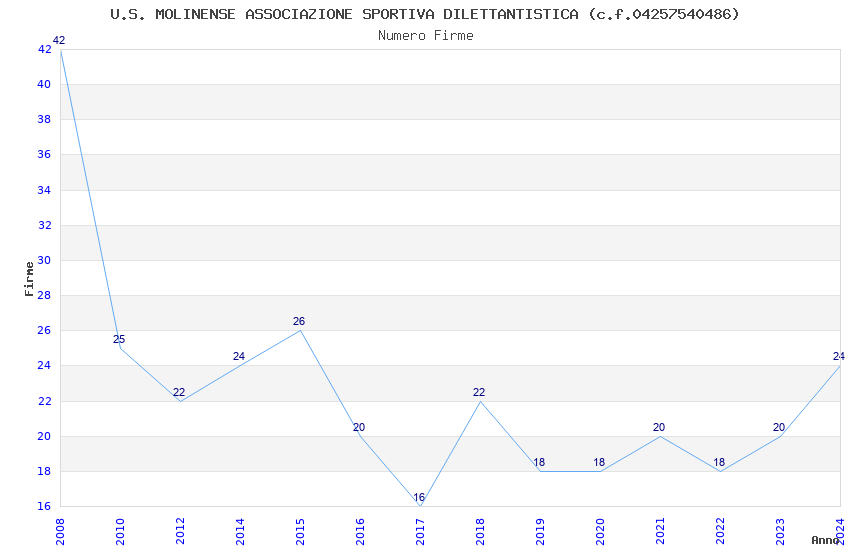Select the data label 16 at year 2017
The width and height of the screenshot is (850, 550).
point(419,497)
